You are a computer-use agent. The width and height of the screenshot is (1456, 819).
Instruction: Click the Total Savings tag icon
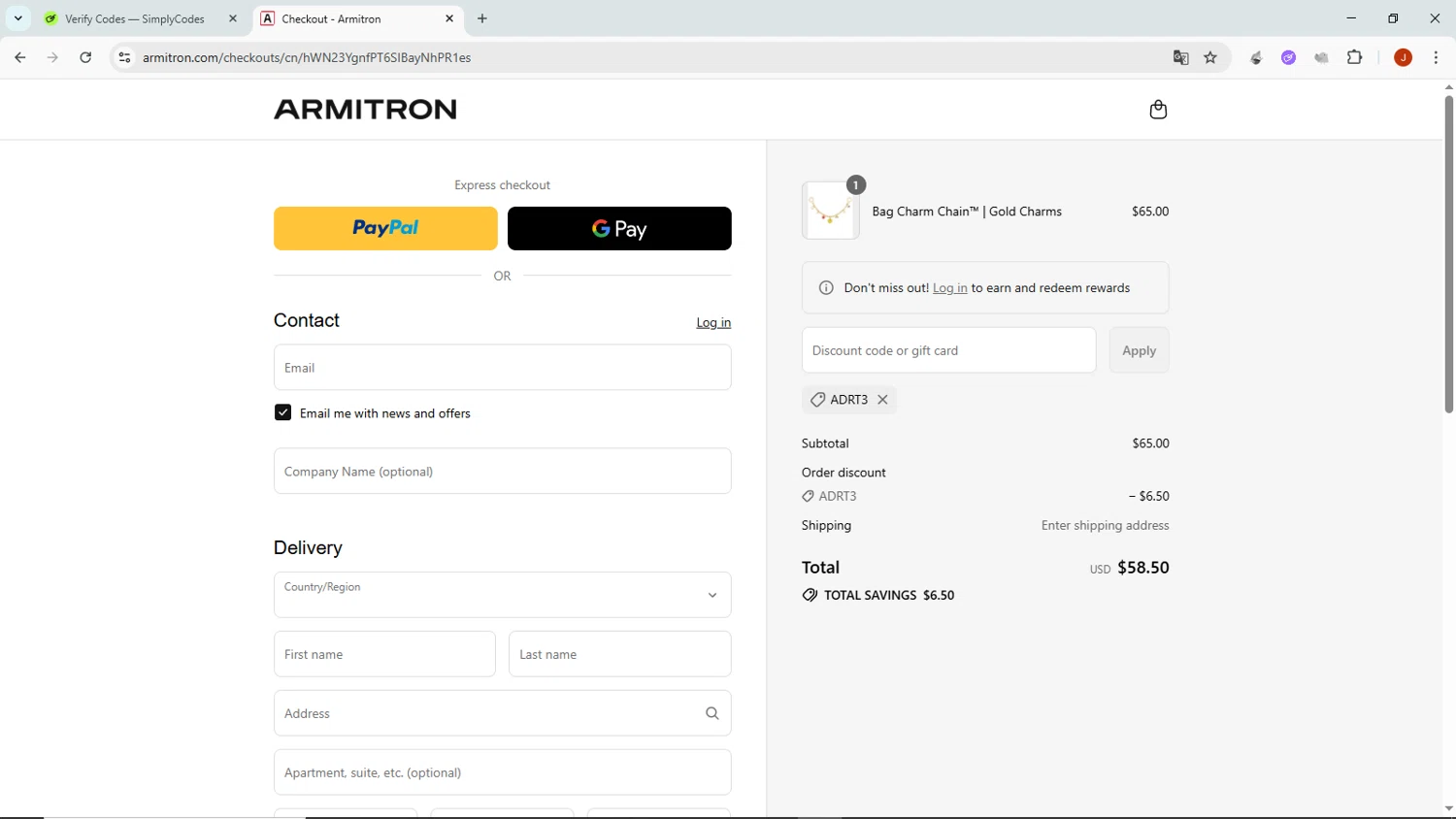[x=810, y=596]
